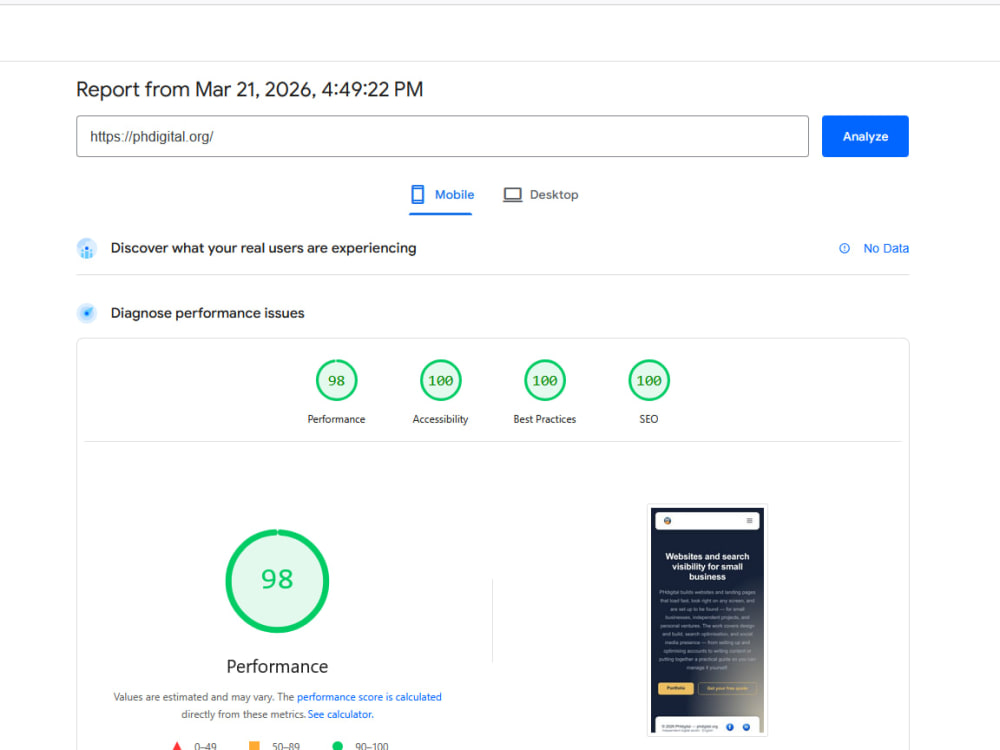Click the large Performance 98 gauge

(277, 581)
